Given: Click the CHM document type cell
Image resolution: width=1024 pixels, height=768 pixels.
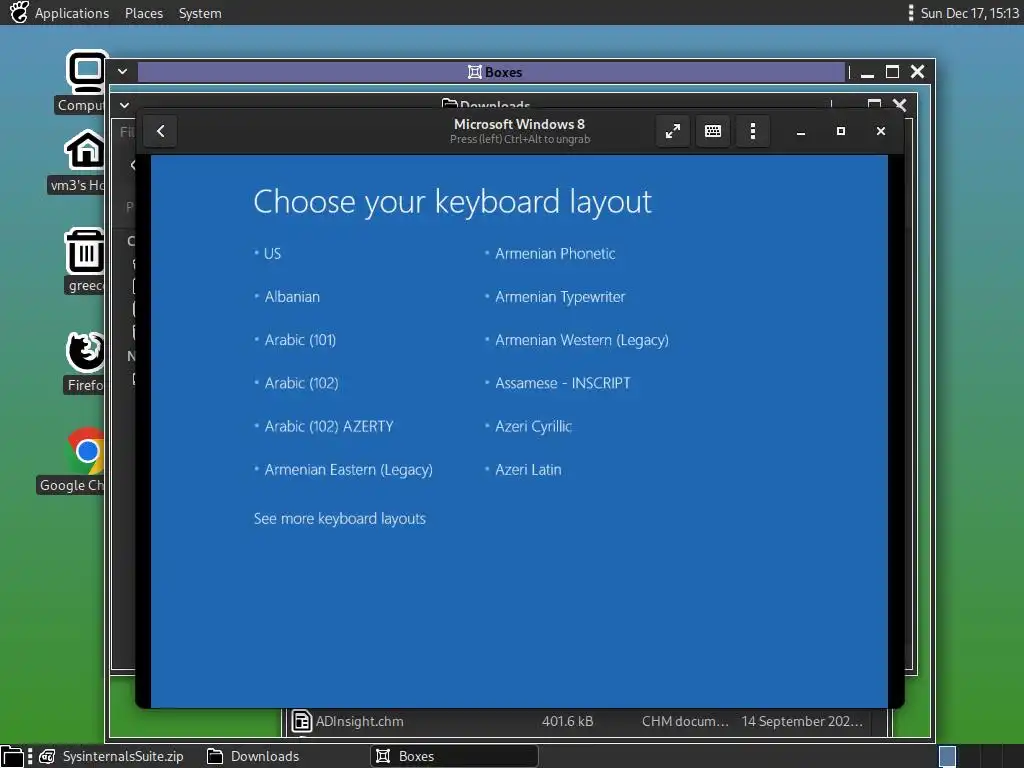Looking at the screenshot, I should [685, 722].
